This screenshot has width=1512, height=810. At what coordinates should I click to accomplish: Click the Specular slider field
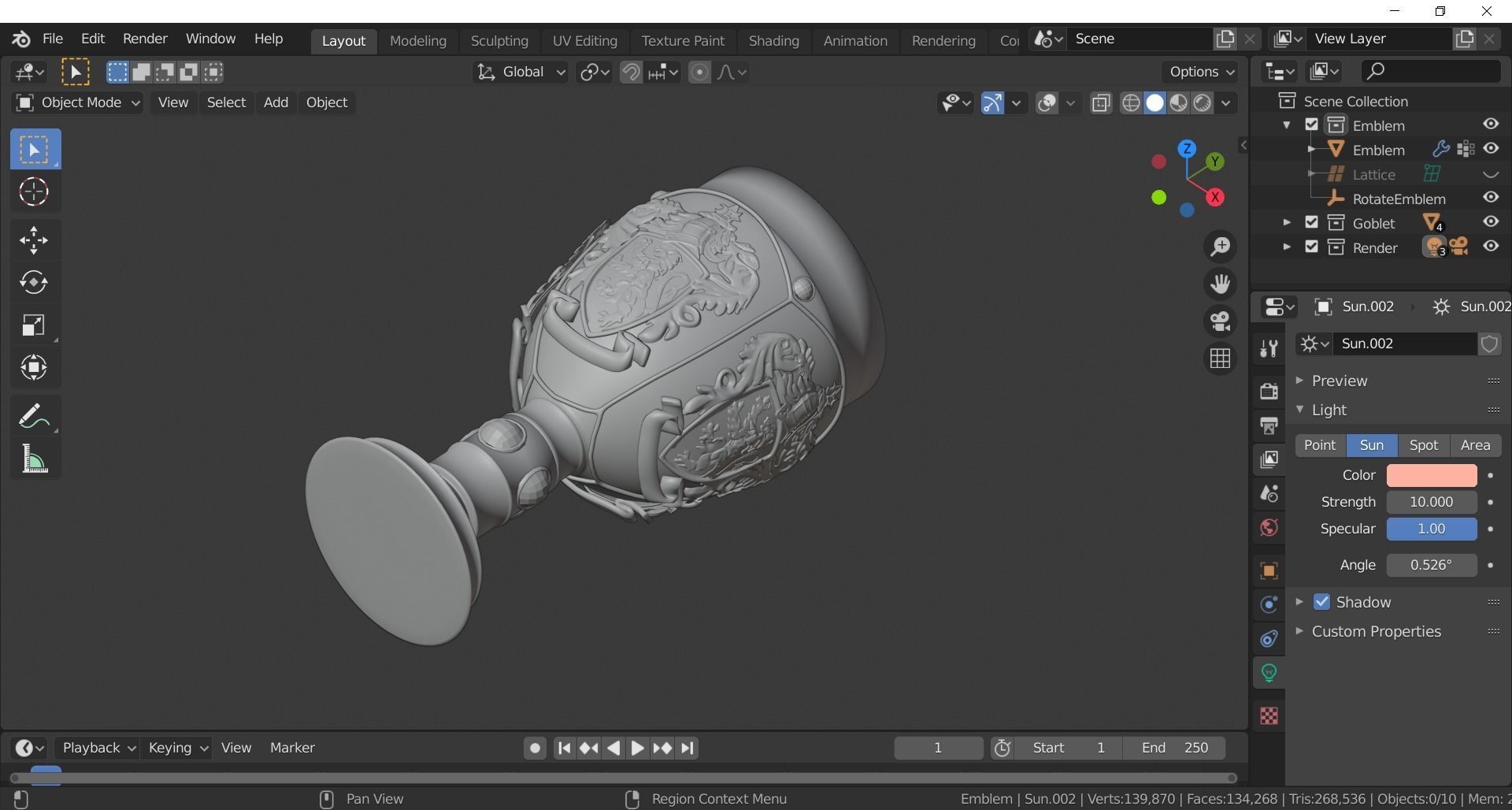1432,529
